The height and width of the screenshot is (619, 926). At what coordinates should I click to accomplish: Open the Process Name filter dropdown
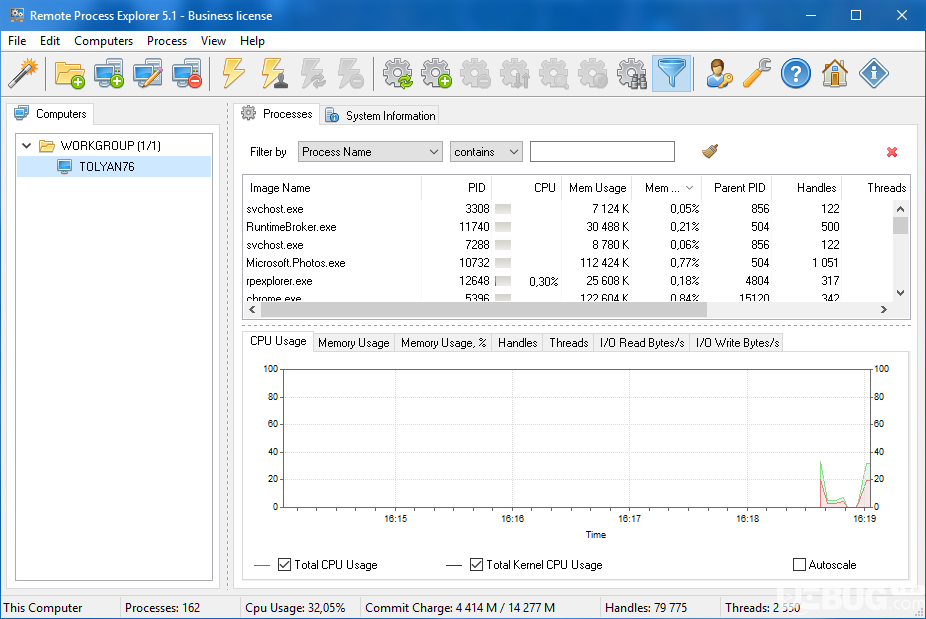coord(370,152)
